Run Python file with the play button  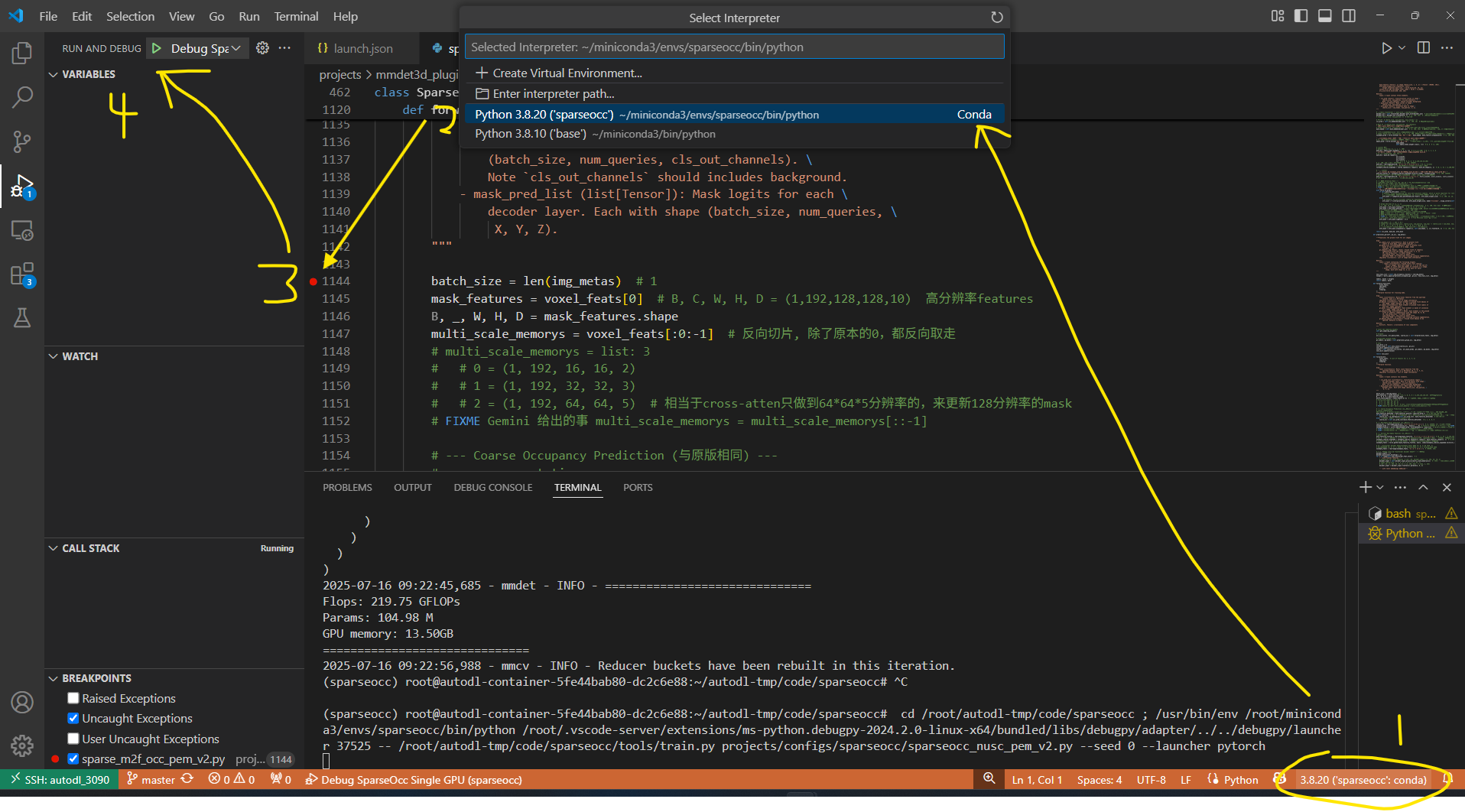(x=1385, y=47)
